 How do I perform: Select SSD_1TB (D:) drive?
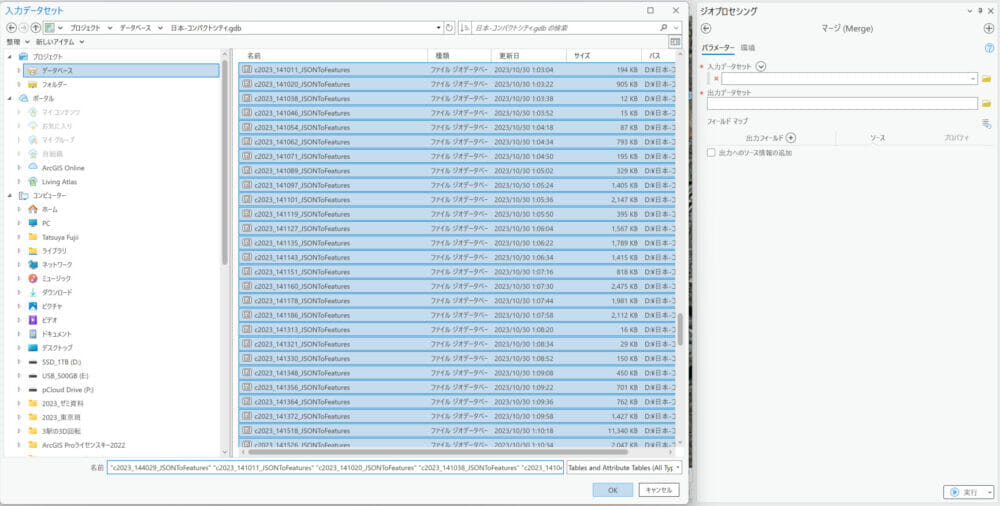click(62, 362)
